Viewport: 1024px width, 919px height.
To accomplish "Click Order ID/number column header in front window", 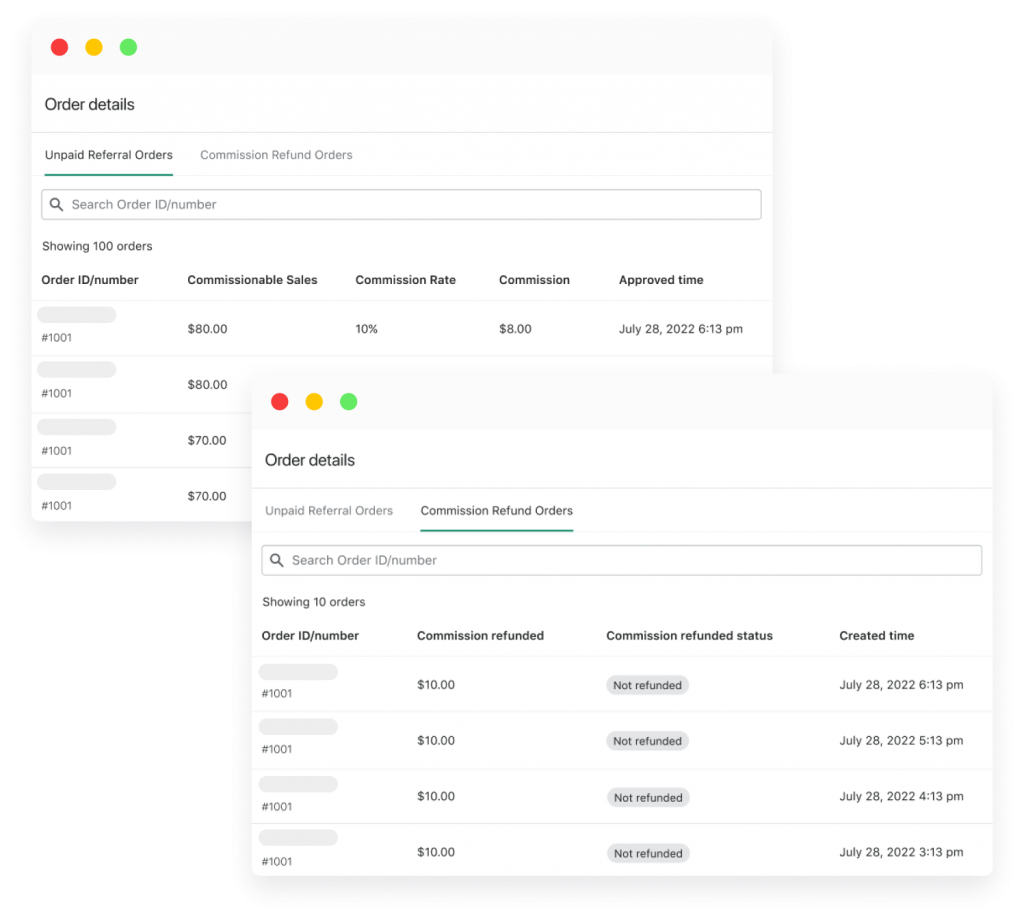I will [310, 636].
